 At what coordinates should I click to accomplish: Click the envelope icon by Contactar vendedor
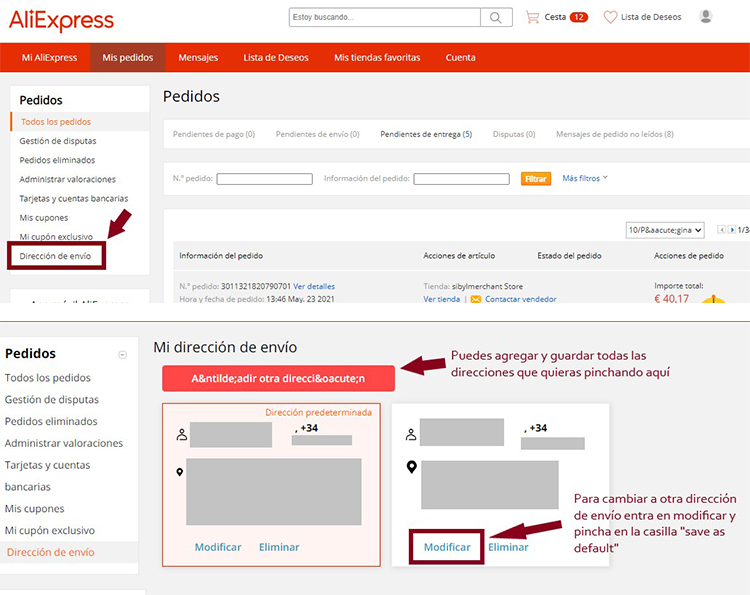[475, 299]
